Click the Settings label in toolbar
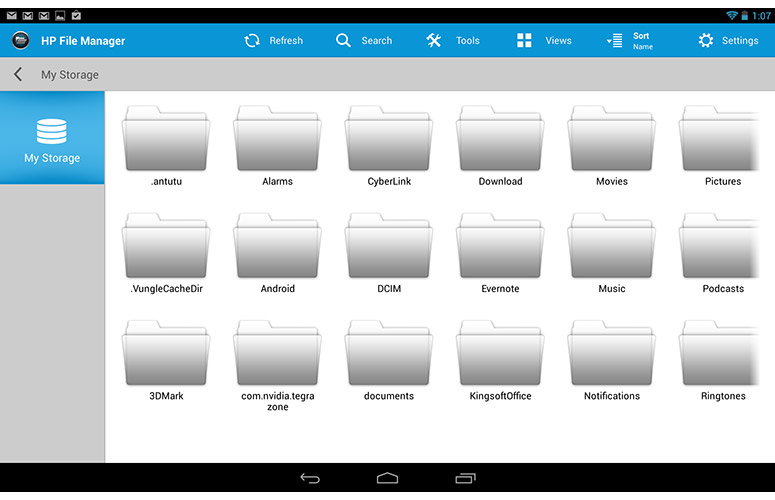The image size is (775, 500). pos(740,41)
